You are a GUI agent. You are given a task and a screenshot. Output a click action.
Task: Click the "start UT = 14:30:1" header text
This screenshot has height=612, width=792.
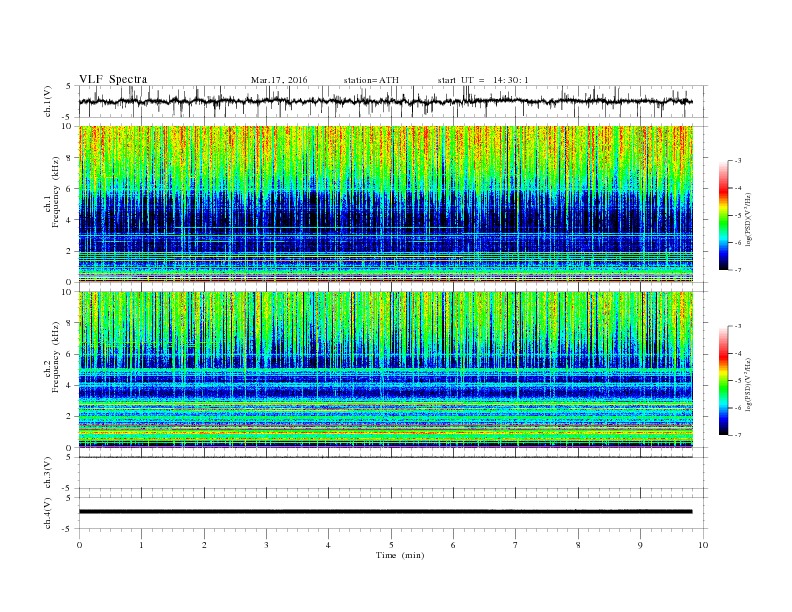coord(483,80)
